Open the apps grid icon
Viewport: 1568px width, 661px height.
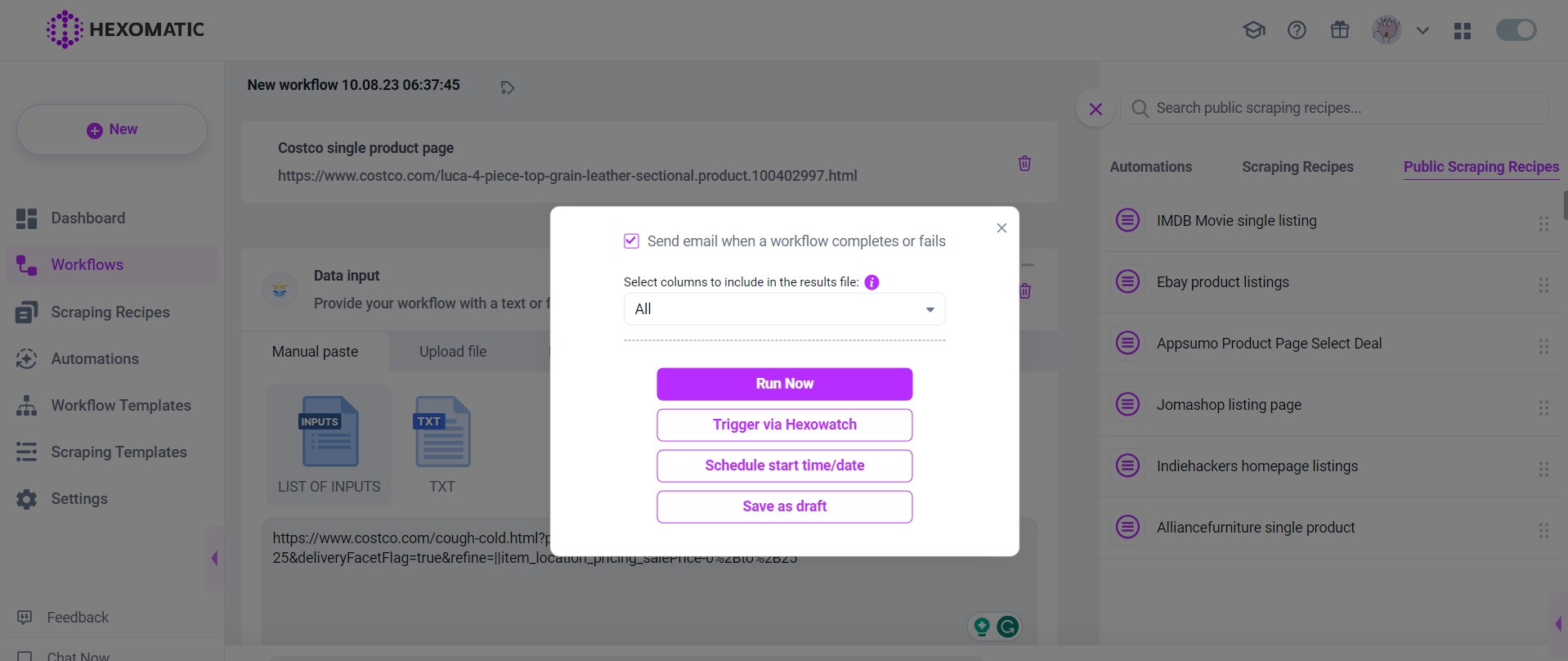[x=1463, y=31]
